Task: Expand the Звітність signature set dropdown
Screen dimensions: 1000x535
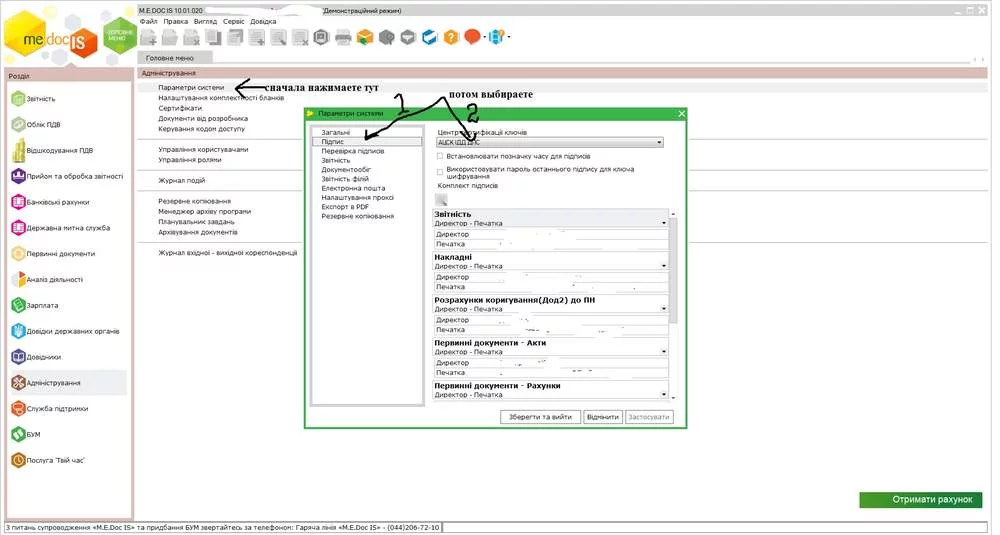Action: pos(664,224)
